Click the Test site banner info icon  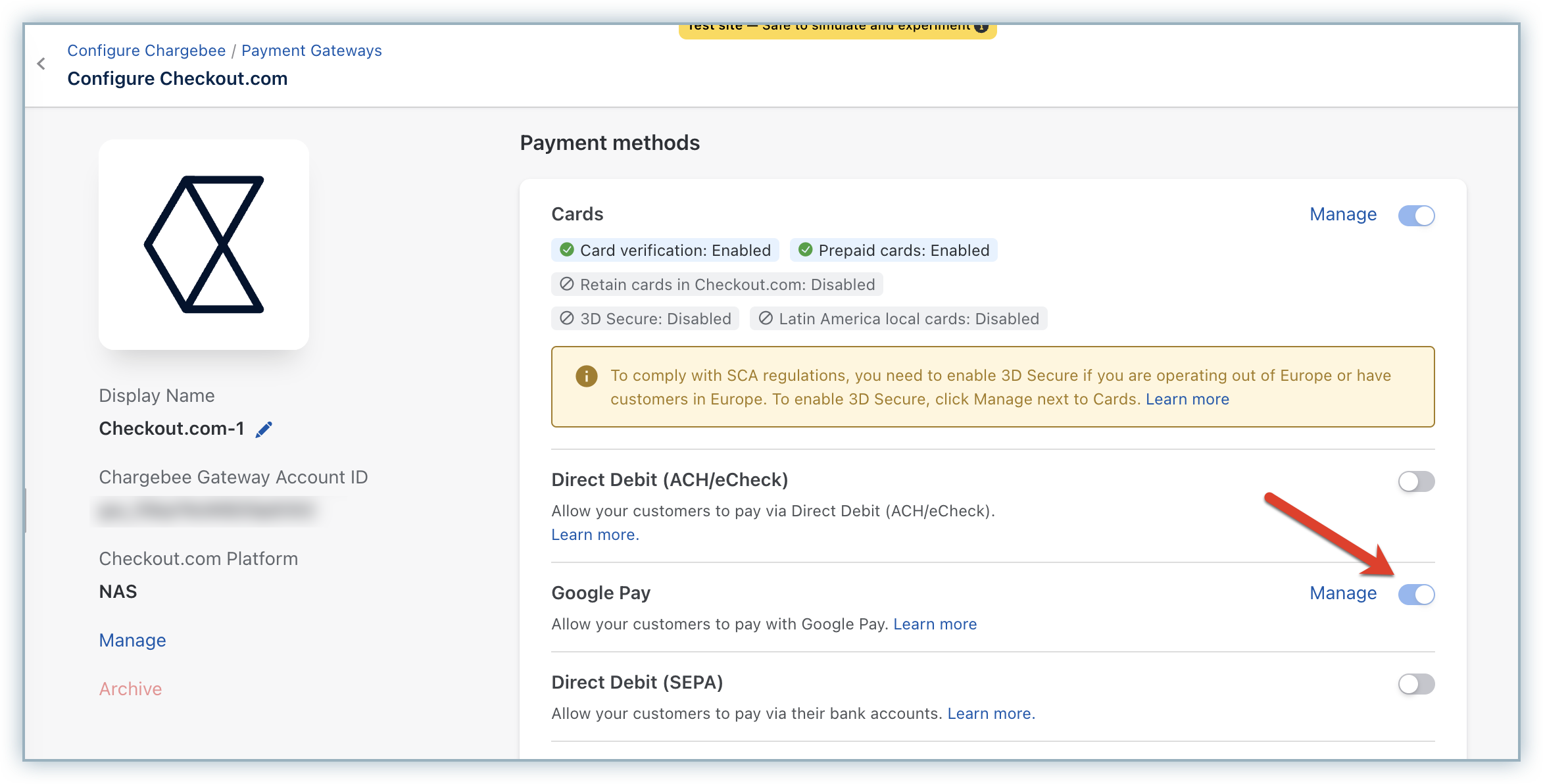pos(981,26)
